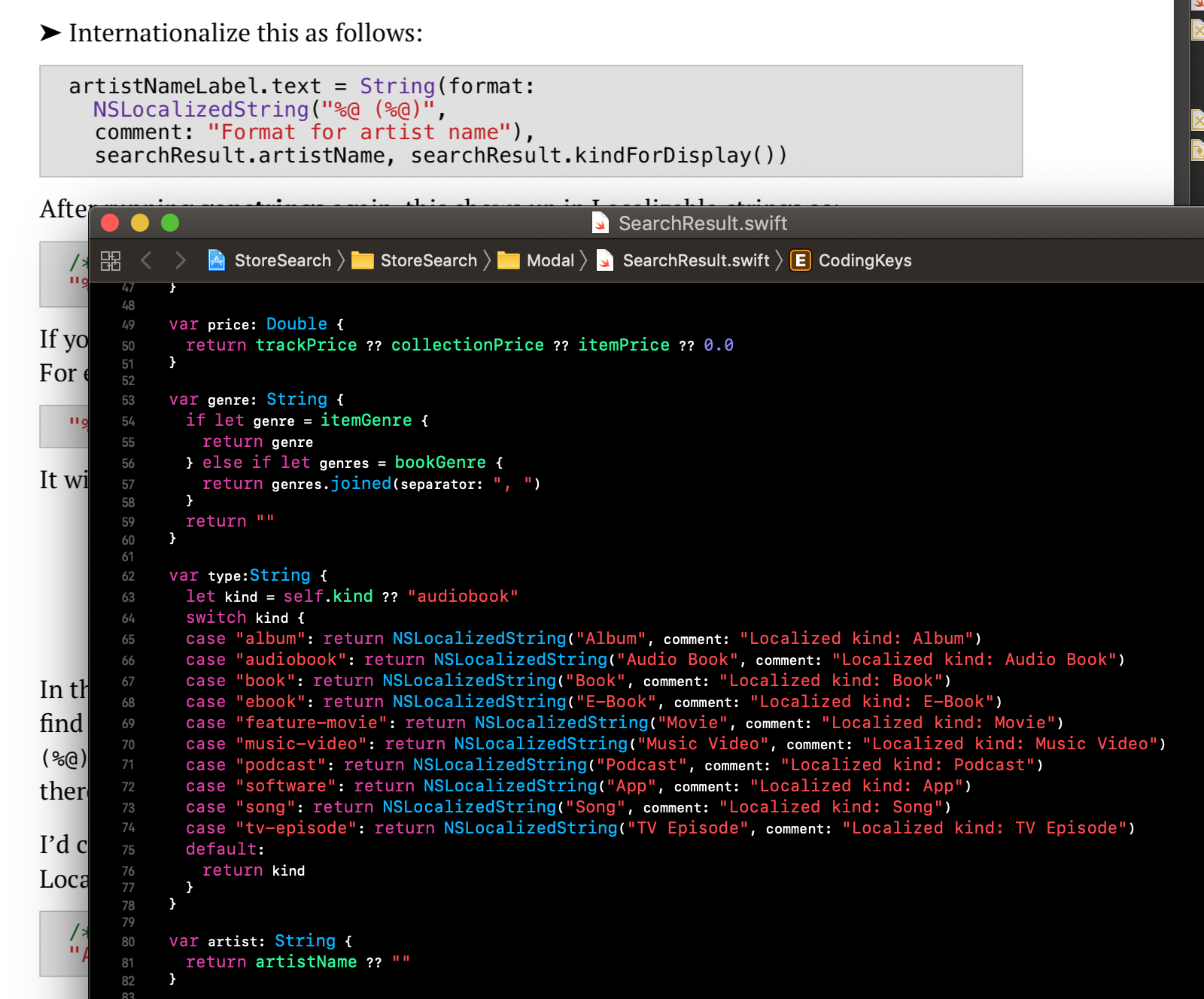The image size is (1204, 999).
Task: Click the Swift file icon in title bar
Action: (x=600, y=223)
